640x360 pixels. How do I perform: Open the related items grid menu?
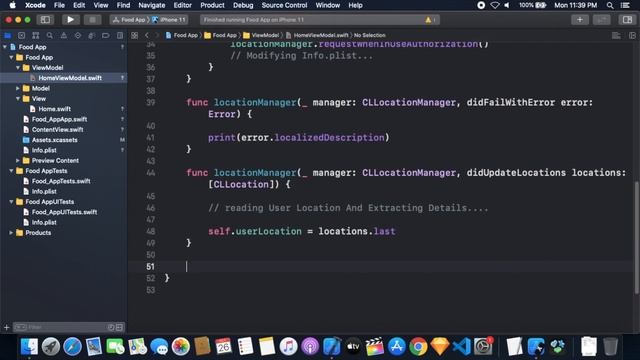[x=134, y=36]
